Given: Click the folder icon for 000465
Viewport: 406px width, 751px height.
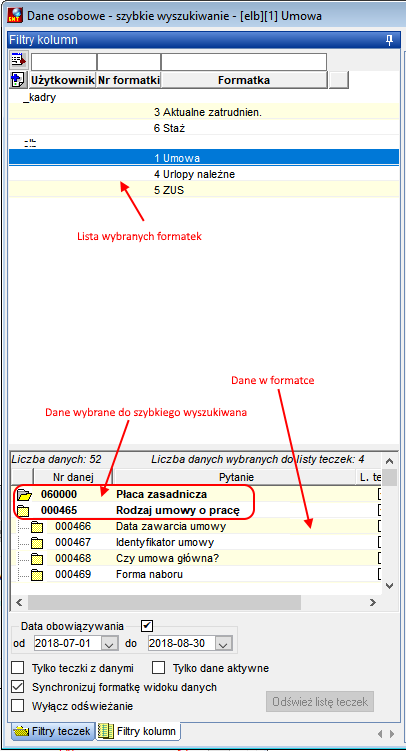Looking at the screenshot, I should click(x=23, y=511).
